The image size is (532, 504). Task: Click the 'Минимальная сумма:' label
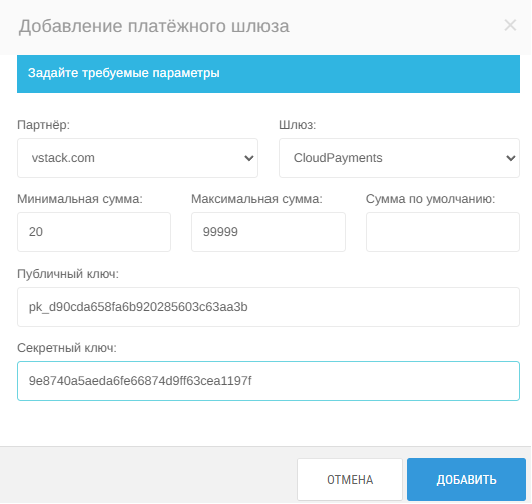point(80,199)
